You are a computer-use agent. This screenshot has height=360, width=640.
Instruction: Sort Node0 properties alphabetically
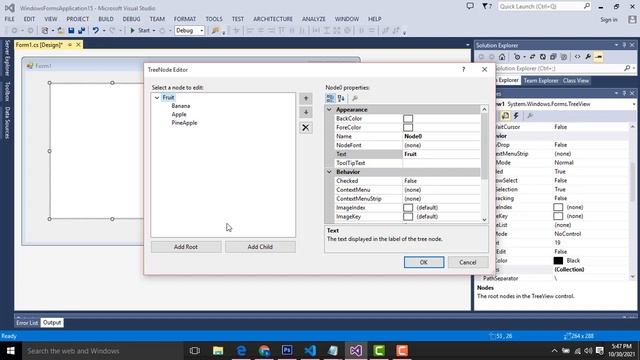pos(341,98)
